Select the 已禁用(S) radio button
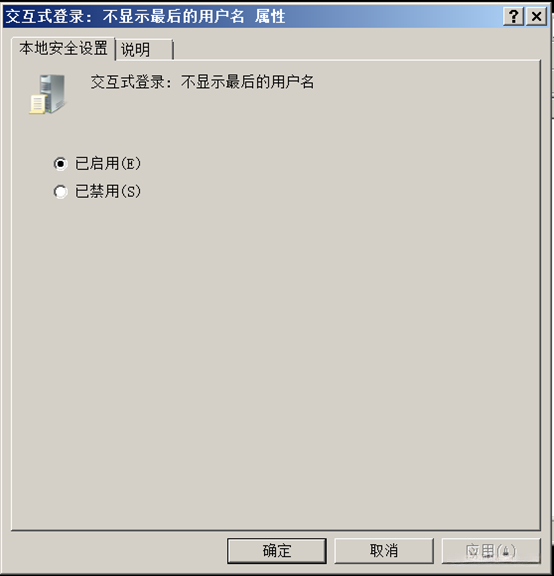554x576 pixels. [61, 191]
